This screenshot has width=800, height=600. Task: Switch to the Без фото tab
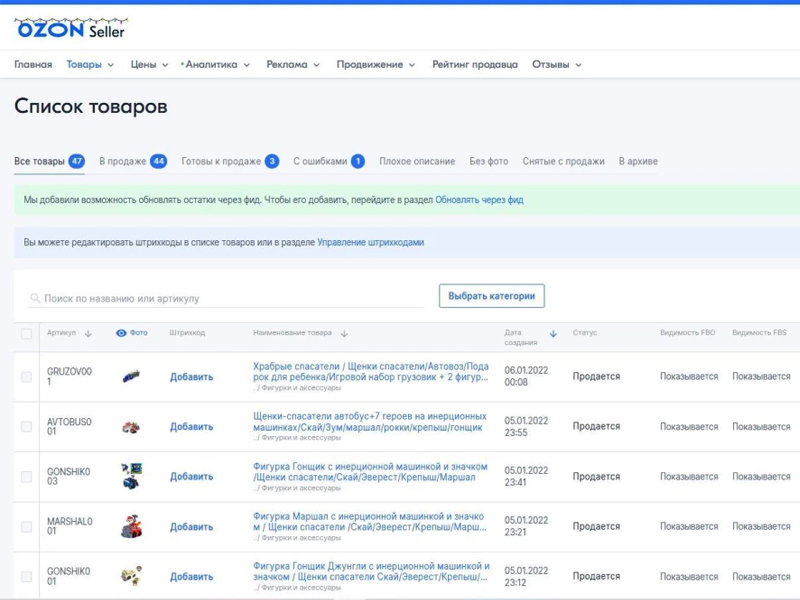[x=489, y=161]
